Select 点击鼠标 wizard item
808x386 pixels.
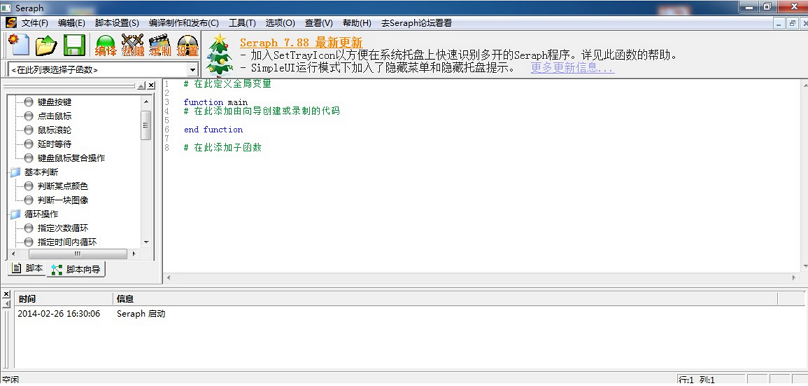pos(55,116)
